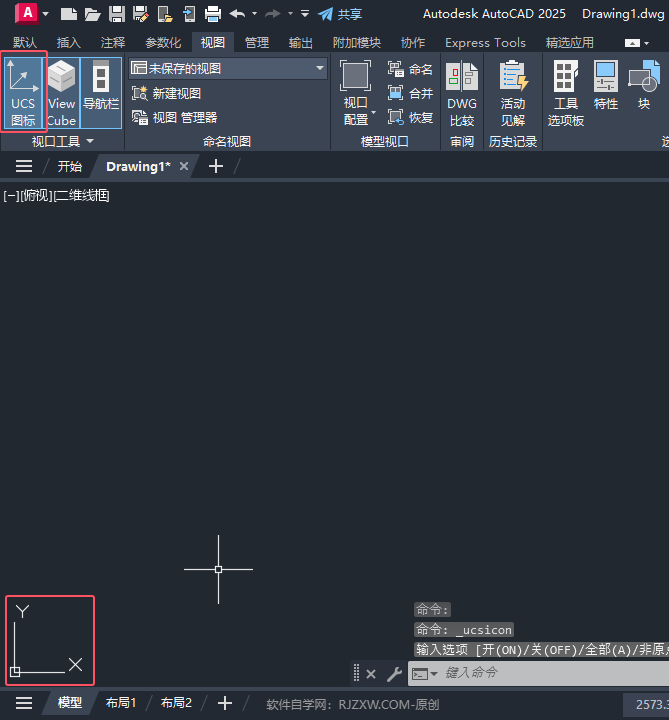This screenshot has width=669, height=720.
Task: Switch to the 参数化 ribbon tab
Action: pyautogui.click(x=163, y=43)
